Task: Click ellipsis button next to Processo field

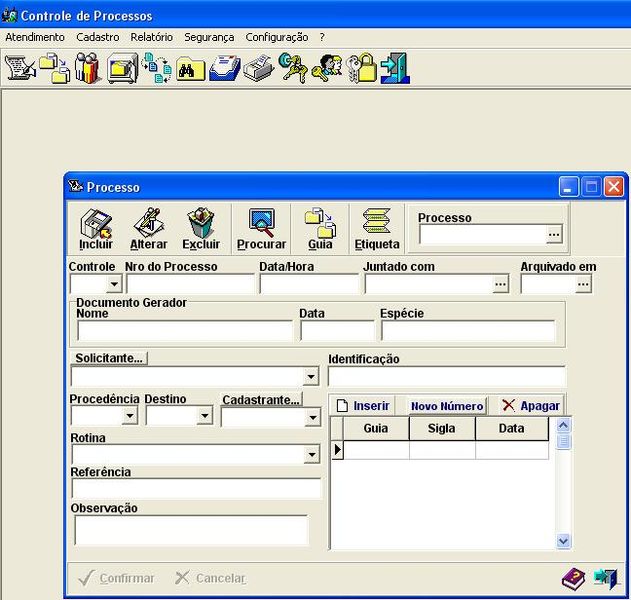Action: coord(554,235)
